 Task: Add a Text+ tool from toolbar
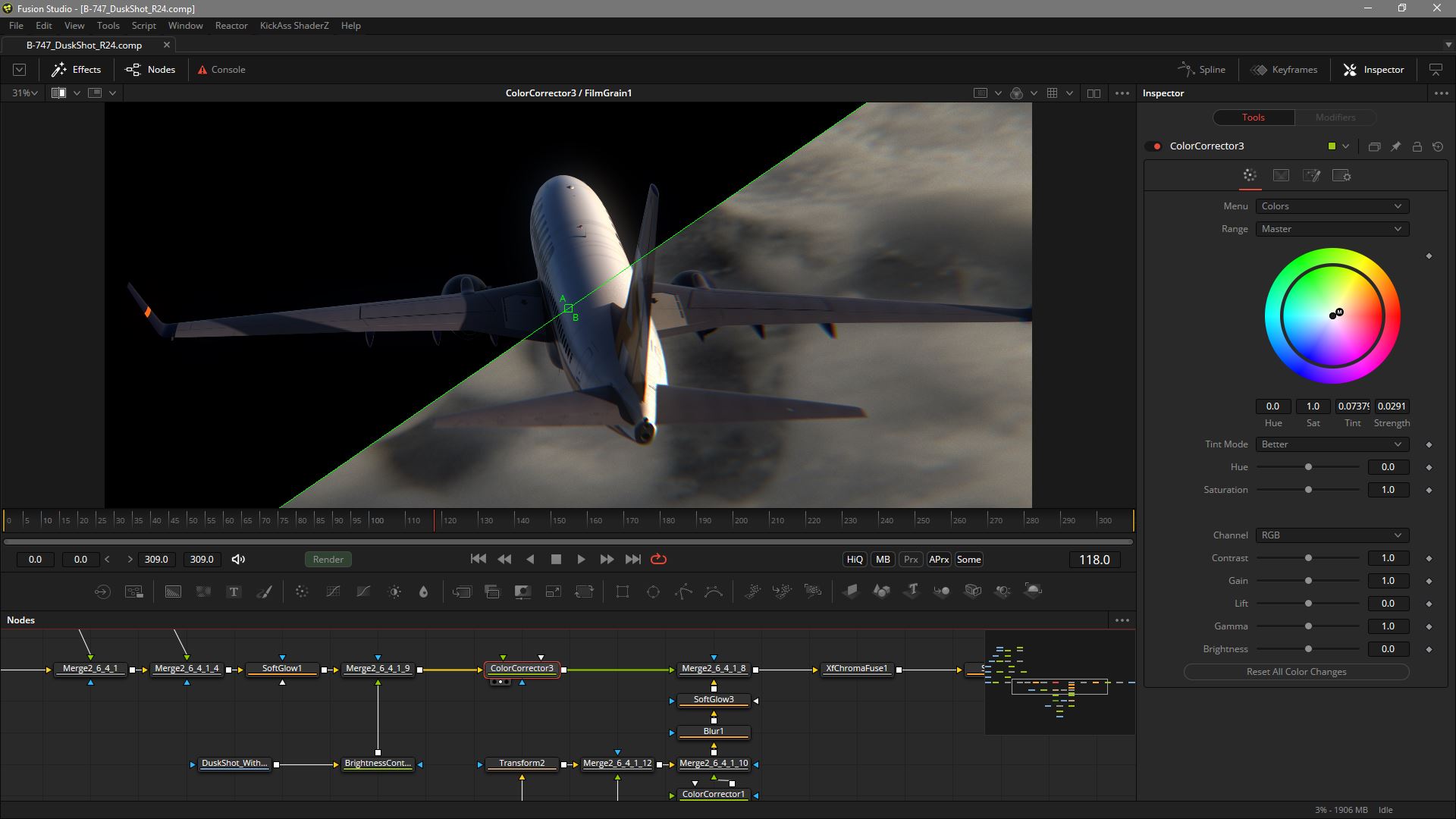[x=234, y=591]
